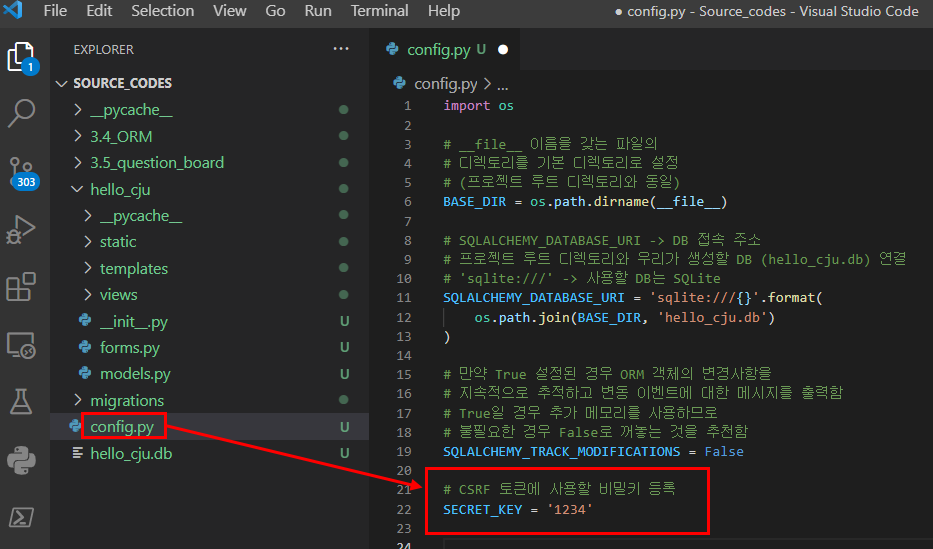Viewport: 933px width, 549px height.
Task: Open the File menu
Action: pos(55,11)
